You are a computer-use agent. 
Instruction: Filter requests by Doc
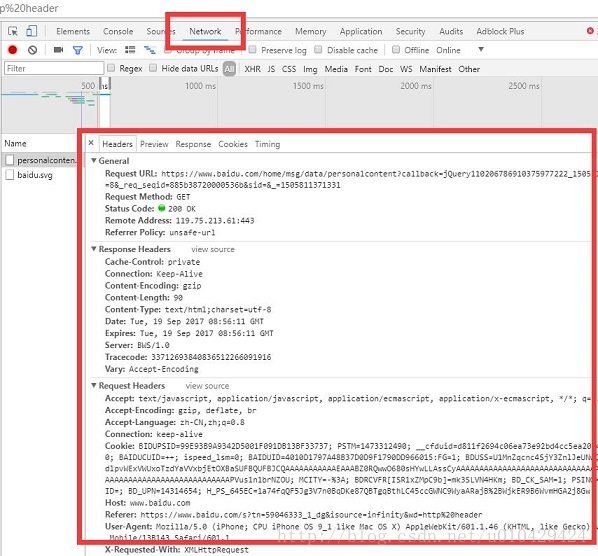(x=386, y=69)
